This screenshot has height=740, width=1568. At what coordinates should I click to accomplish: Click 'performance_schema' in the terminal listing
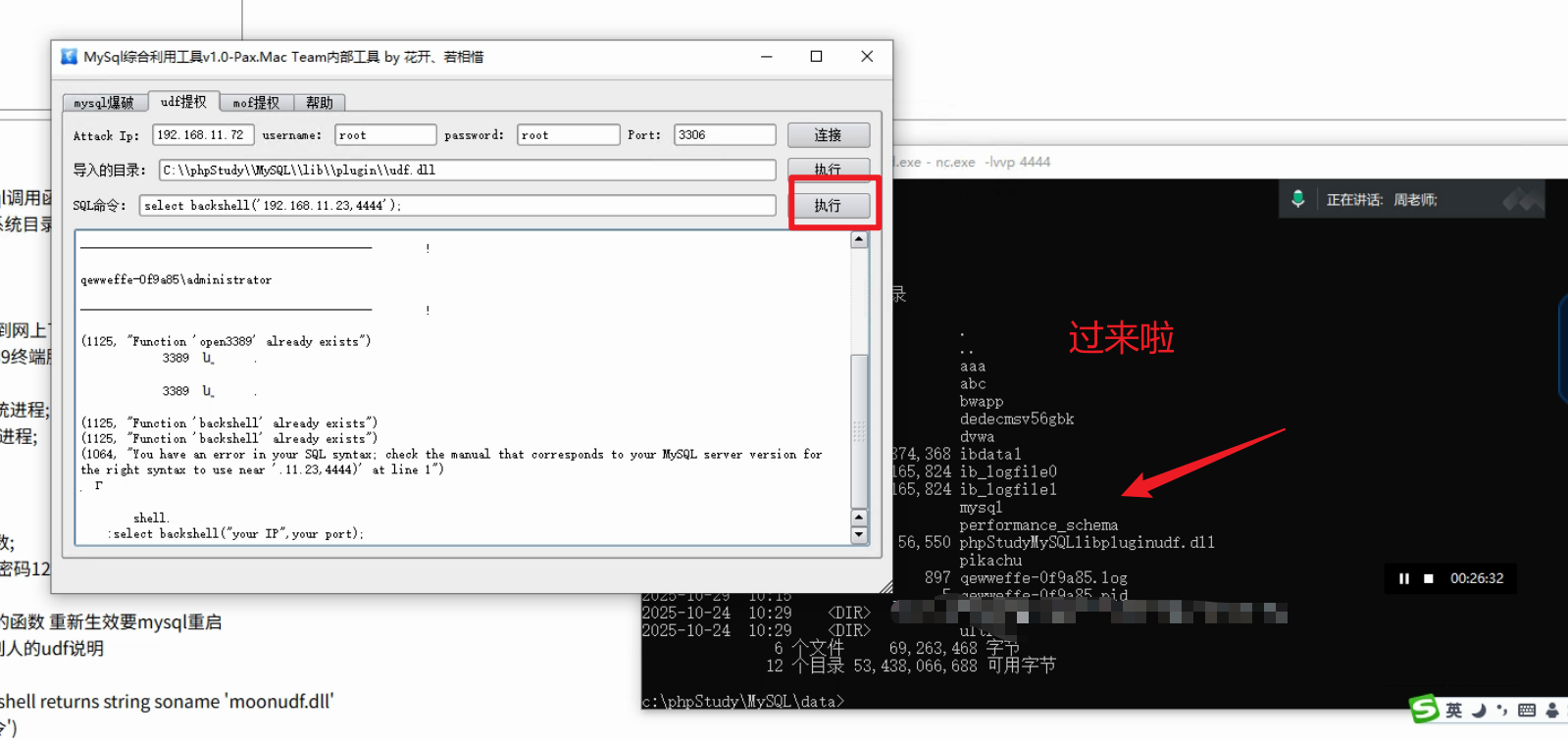coord(1038,525)
